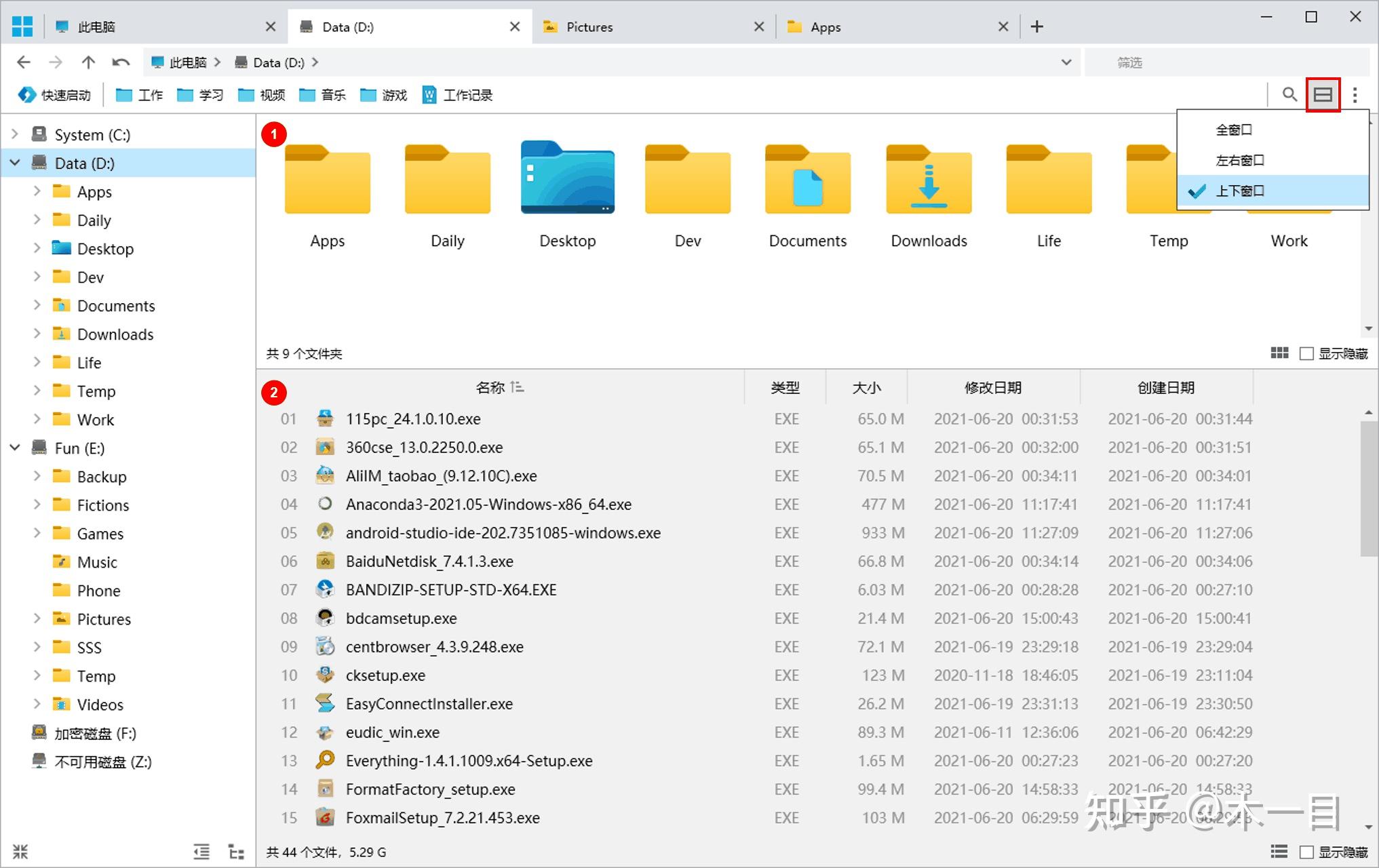
Task: Select 左右窗口 from the layout menu
Action: [x=1239, y=160]
